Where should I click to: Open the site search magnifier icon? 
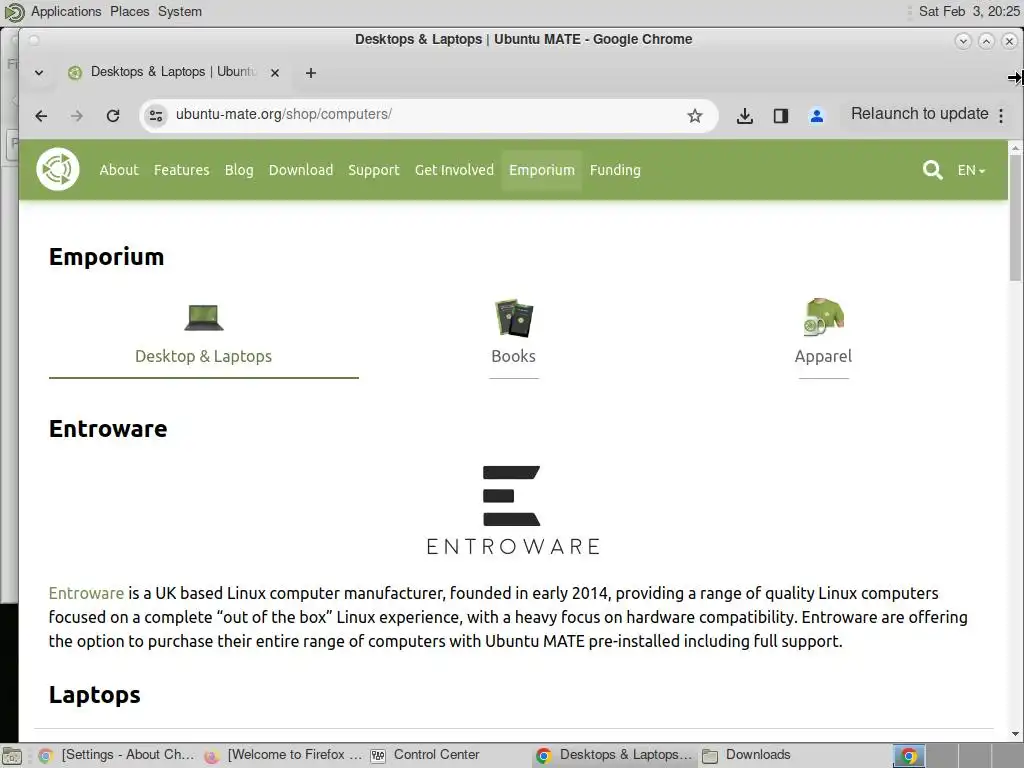pyautogui.click(x=932, y=170)
